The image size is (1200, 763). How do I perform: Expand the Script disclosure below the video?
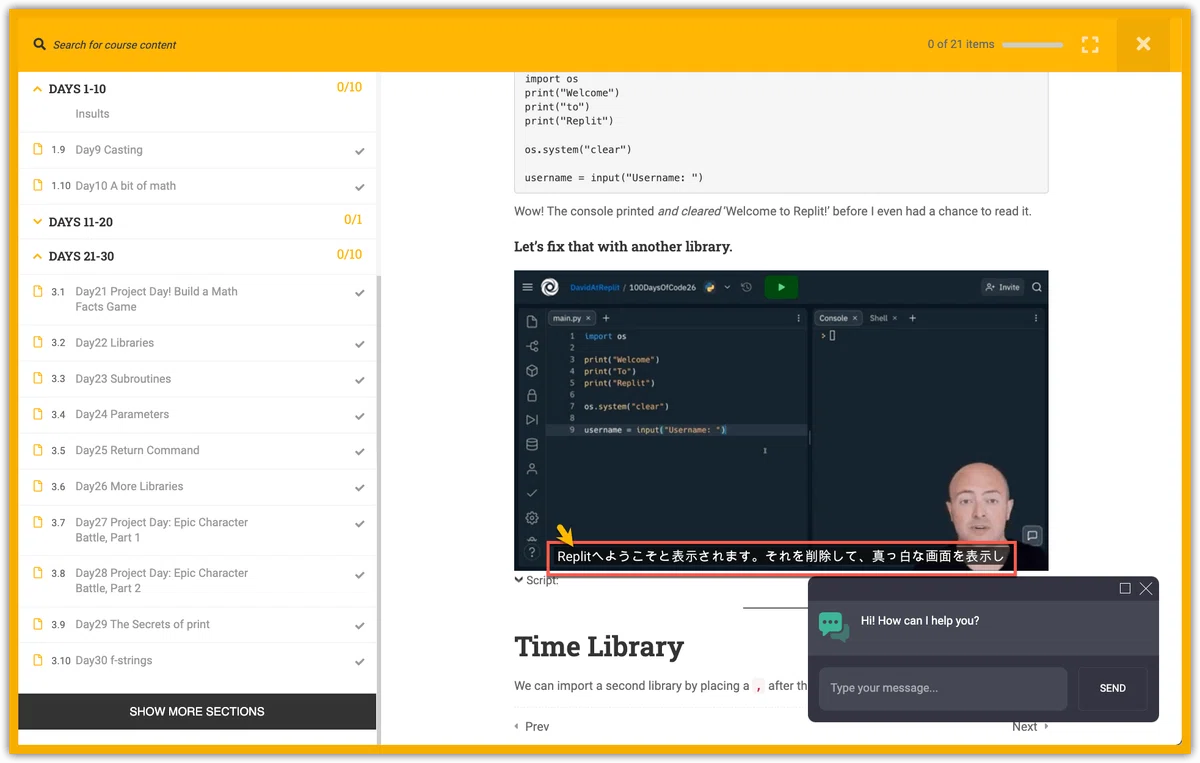coord(536,580)
